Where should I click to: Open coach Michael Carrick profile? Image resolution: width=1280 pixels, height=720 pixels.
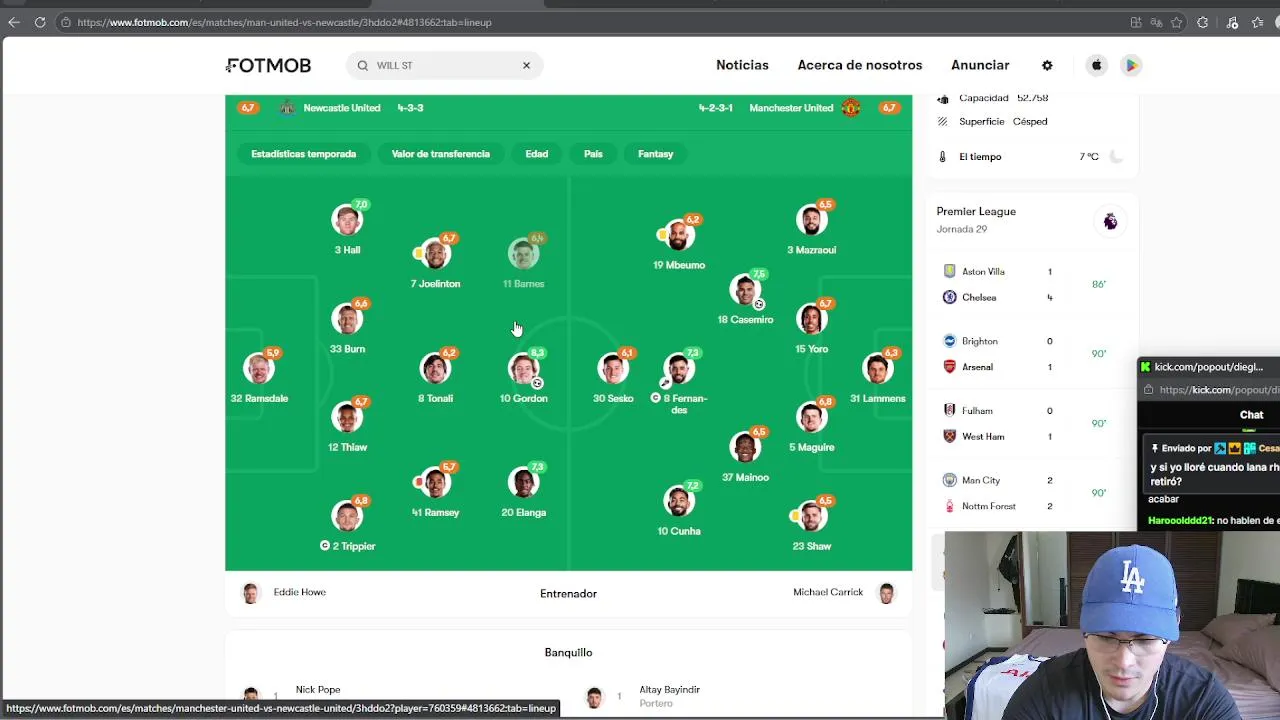coord(843,593)
